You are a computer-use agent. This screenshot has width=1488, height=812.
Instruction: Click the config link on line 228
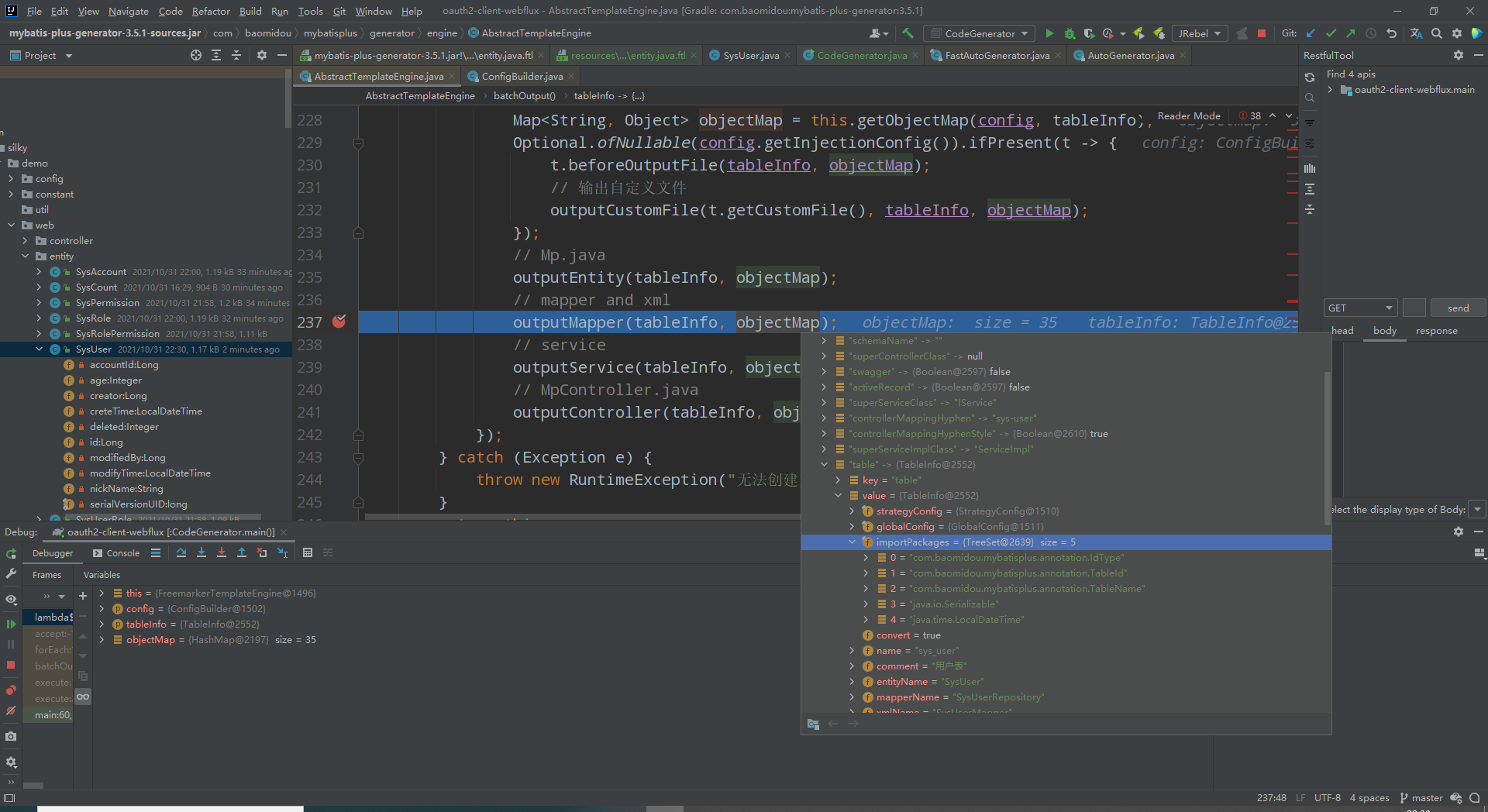[1005, 120]
